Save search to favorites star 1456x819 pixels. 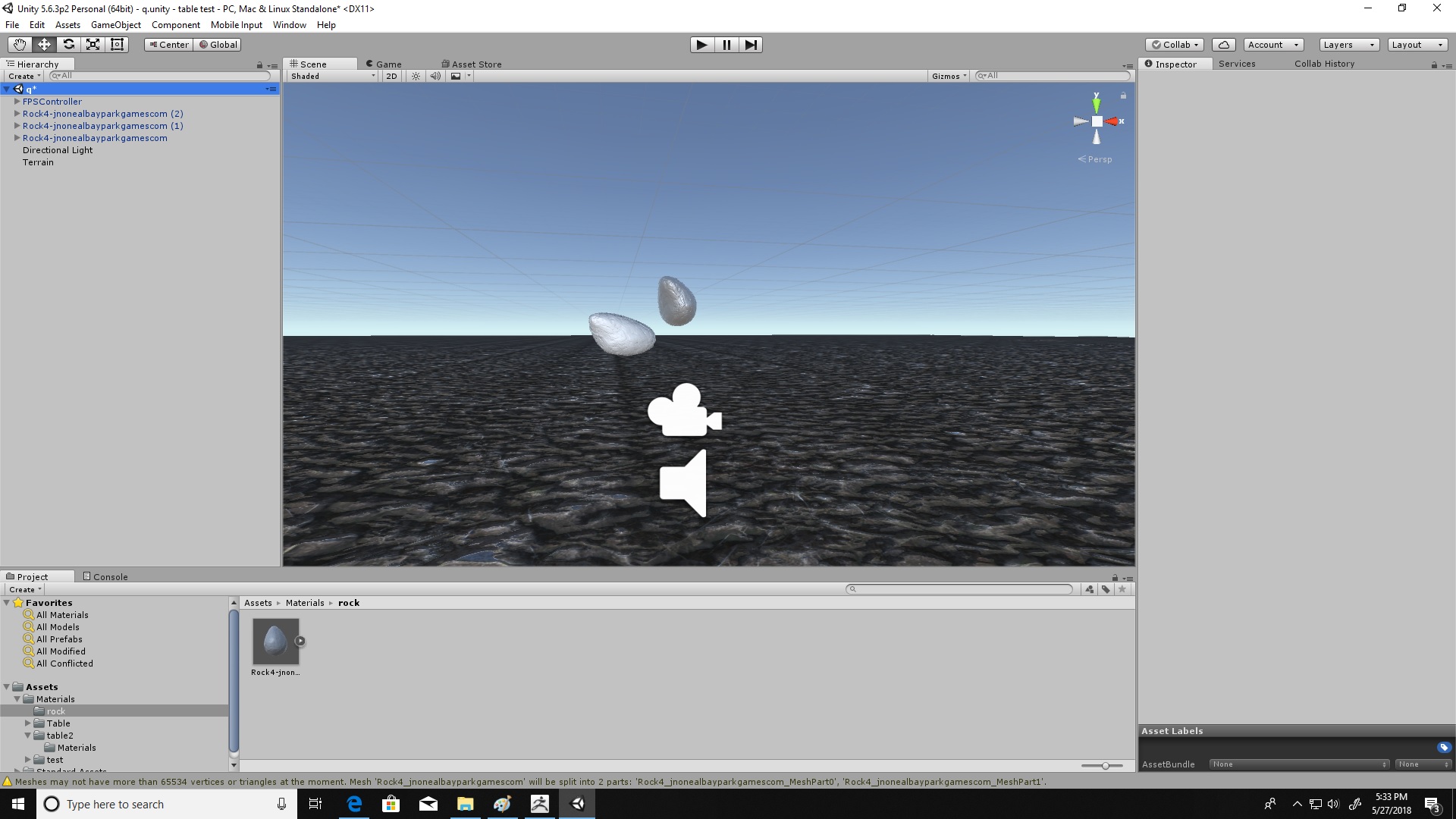1122,589
